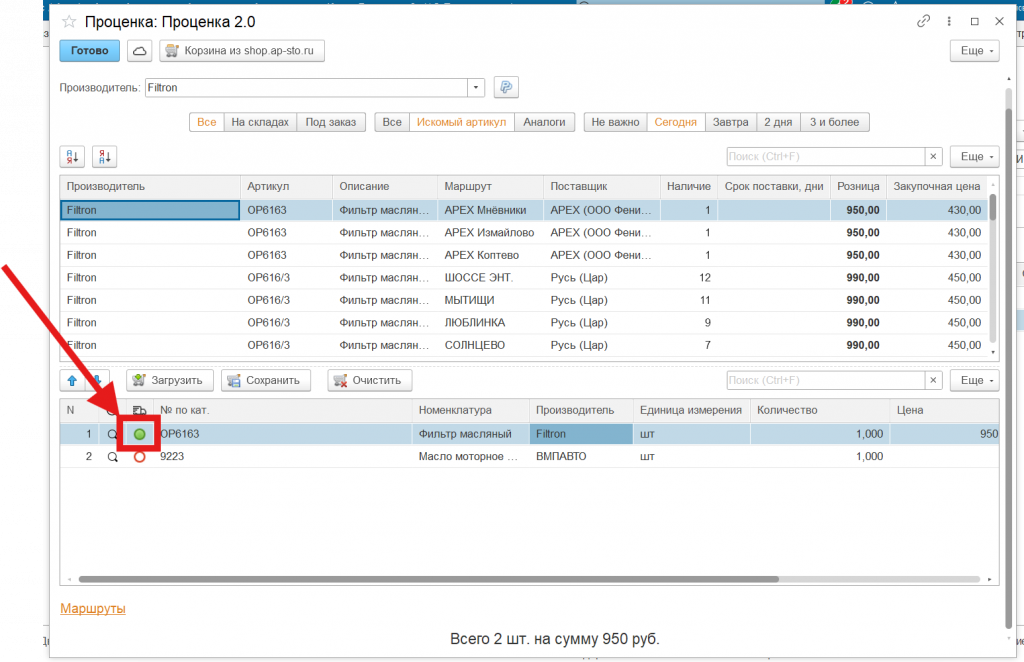
Task: Add window to favorites with star icon
Action: pos(68,21)
